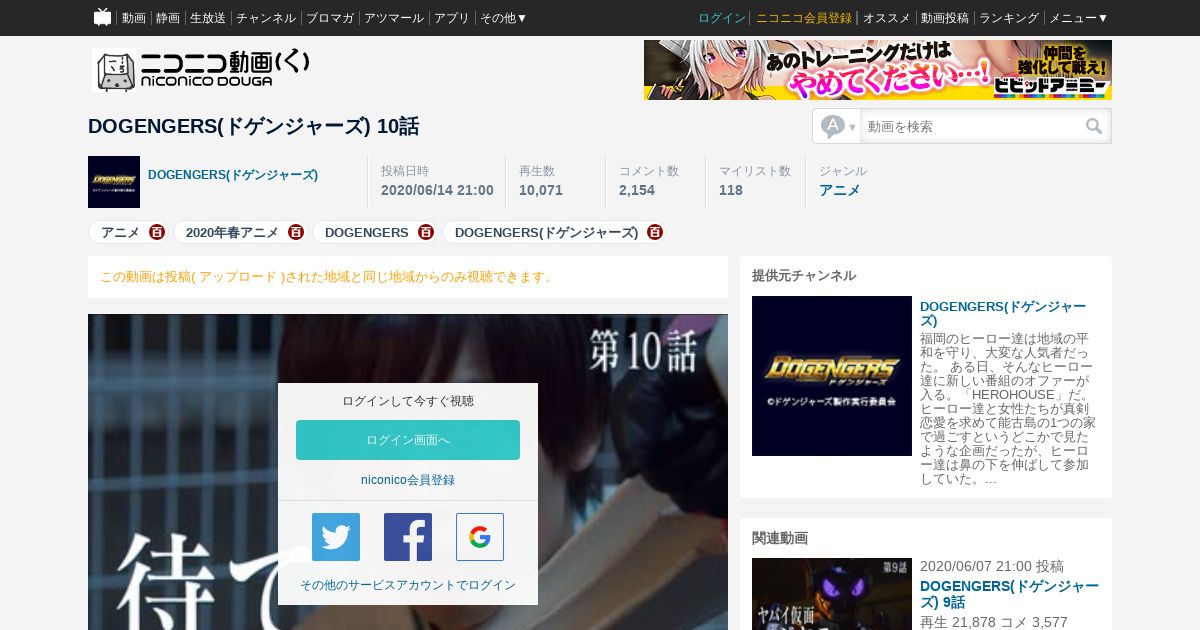Select the アニメ tag
The width and height of the screenshot is (1200, 630).
point(120,232)
